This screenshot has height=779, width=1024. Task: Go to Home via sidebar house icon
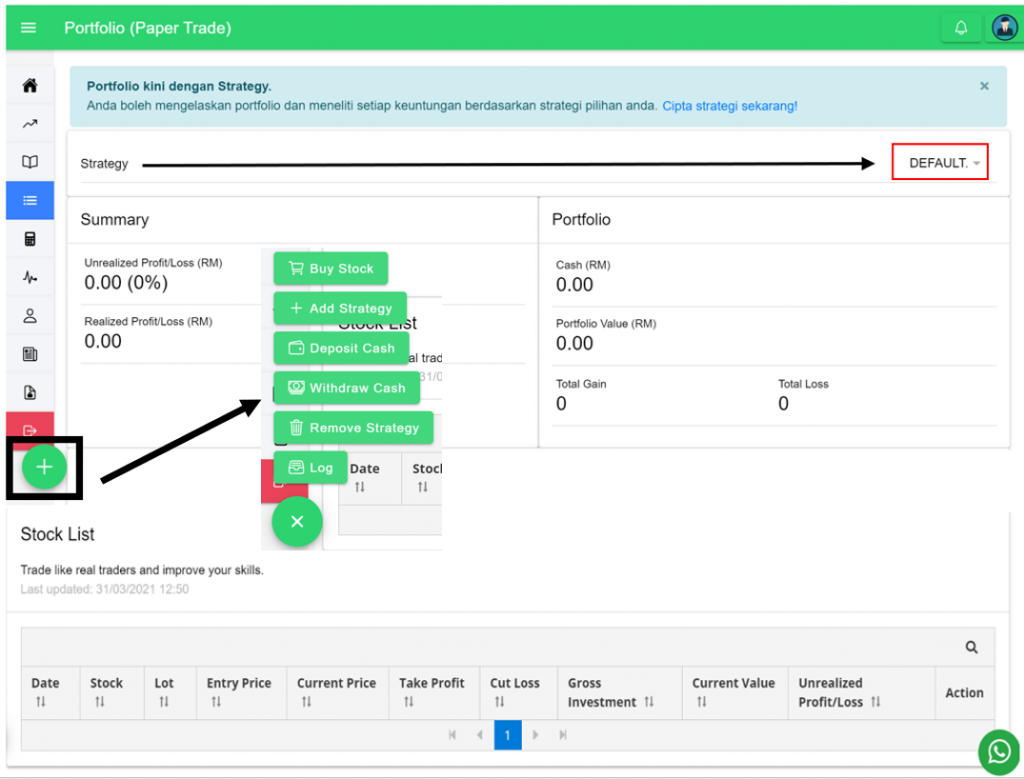[x=30, y=86]
